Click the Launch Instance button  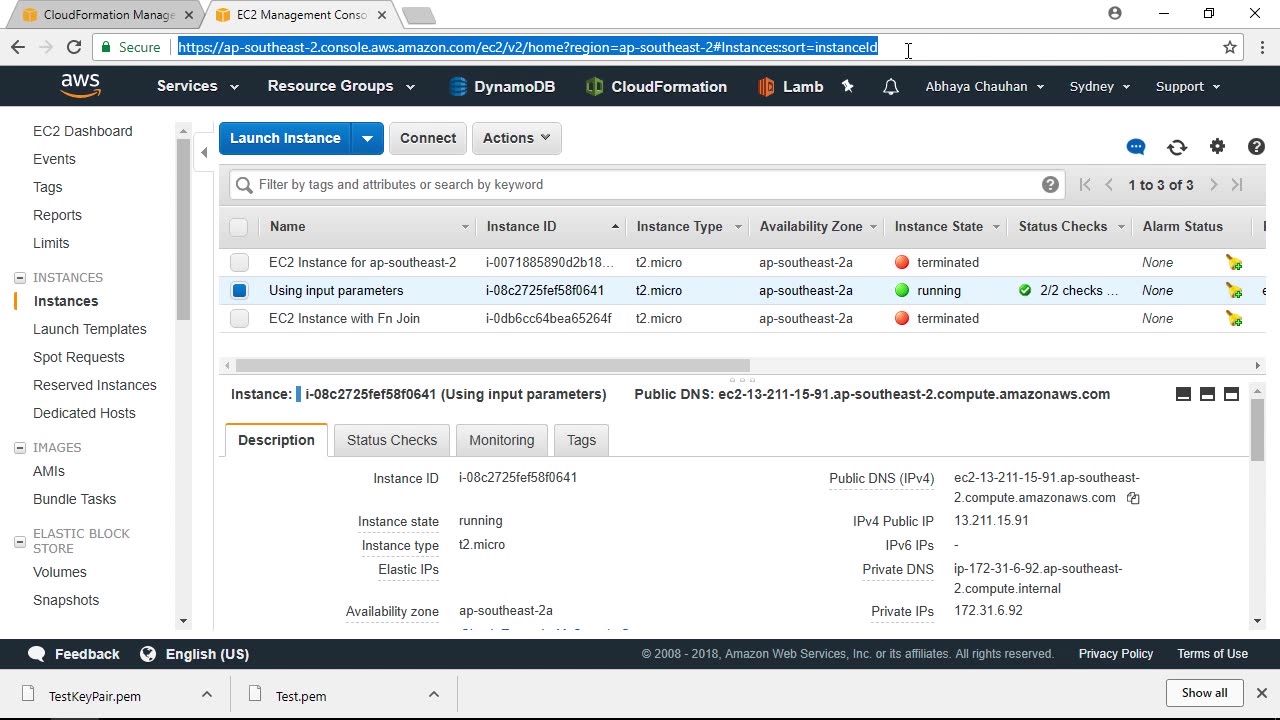285,138
